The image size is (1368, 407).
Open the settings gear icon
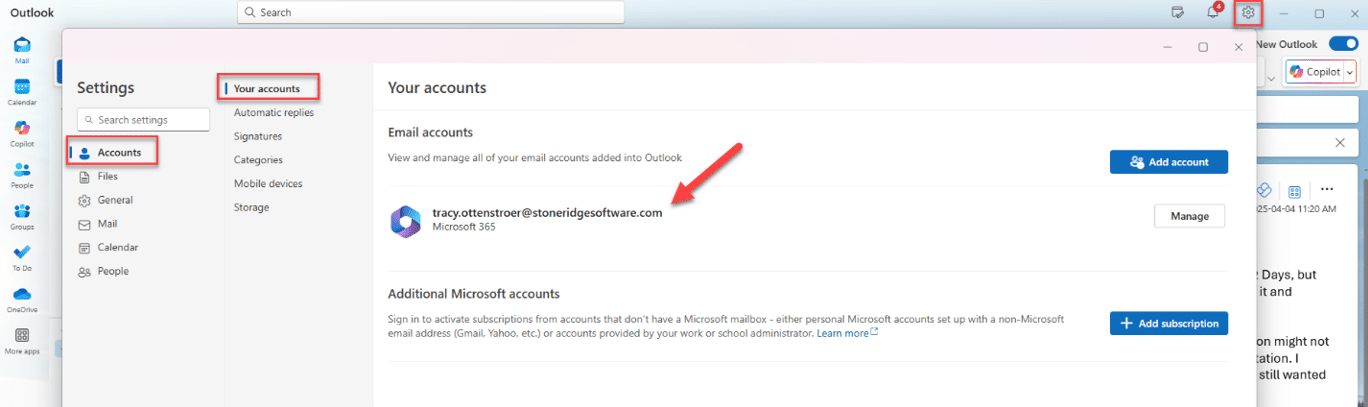point(1248,13)
